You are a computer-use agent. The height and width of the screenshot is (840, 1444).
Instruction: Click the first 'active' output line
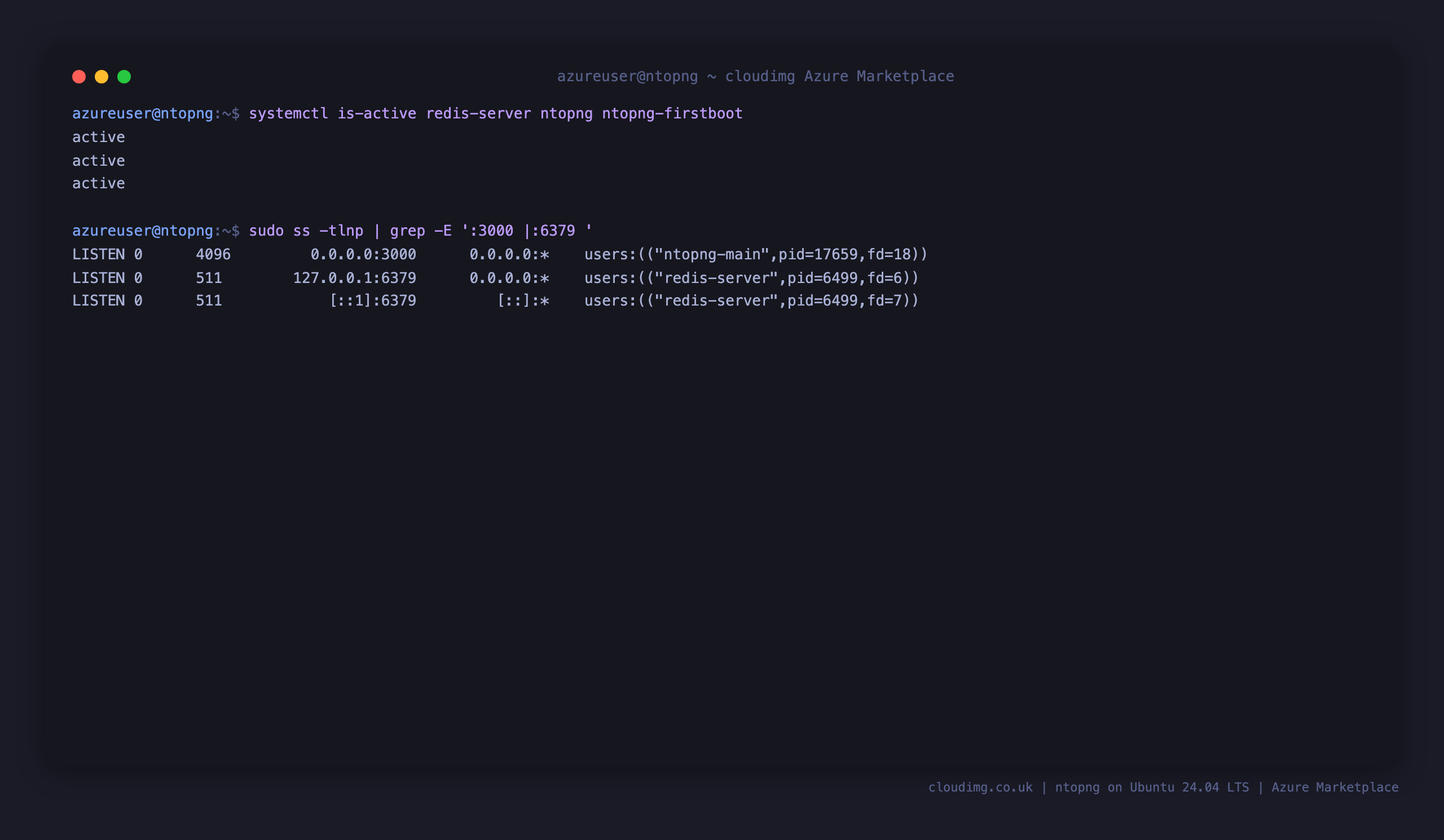99,138
